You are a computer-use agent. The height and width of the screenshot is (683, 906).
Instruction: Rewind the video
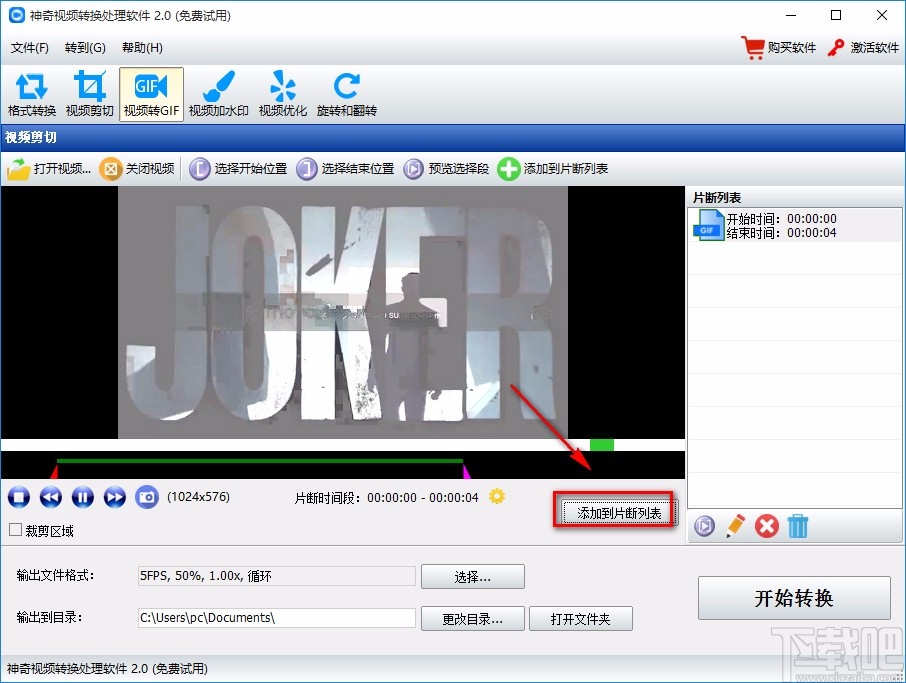pos(51,497)
